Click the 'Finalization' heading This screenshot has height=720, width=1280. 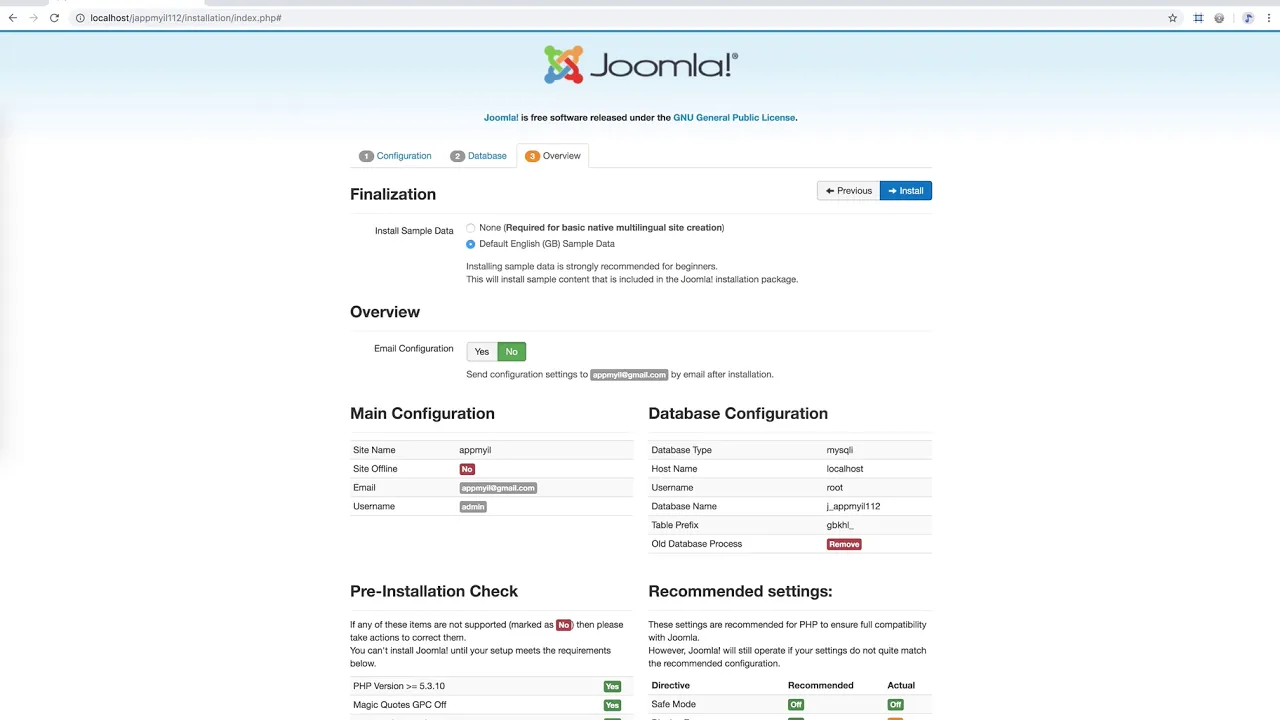393,194
